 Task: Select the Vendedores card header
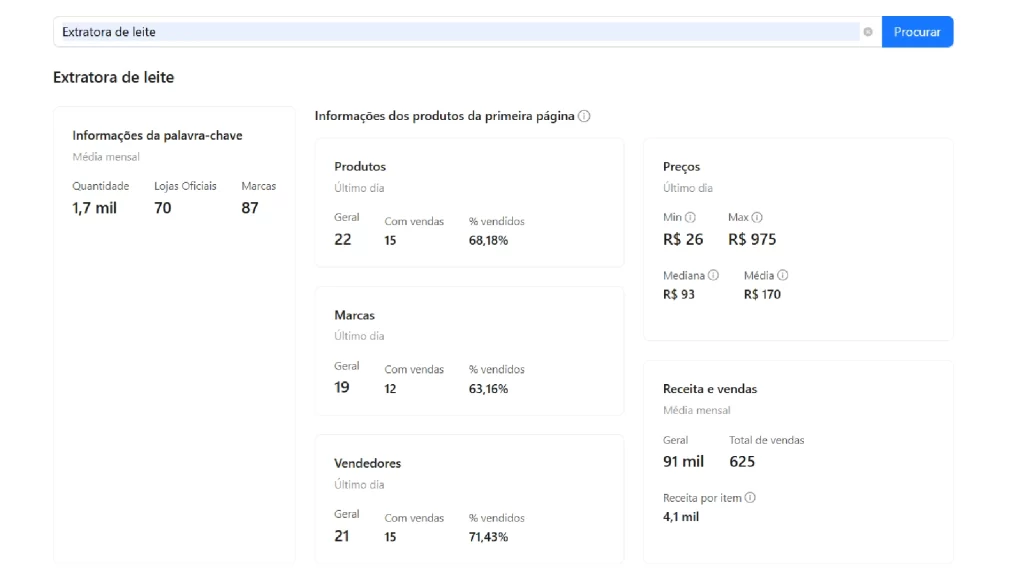pyautogui.click(x=368, y=463)
